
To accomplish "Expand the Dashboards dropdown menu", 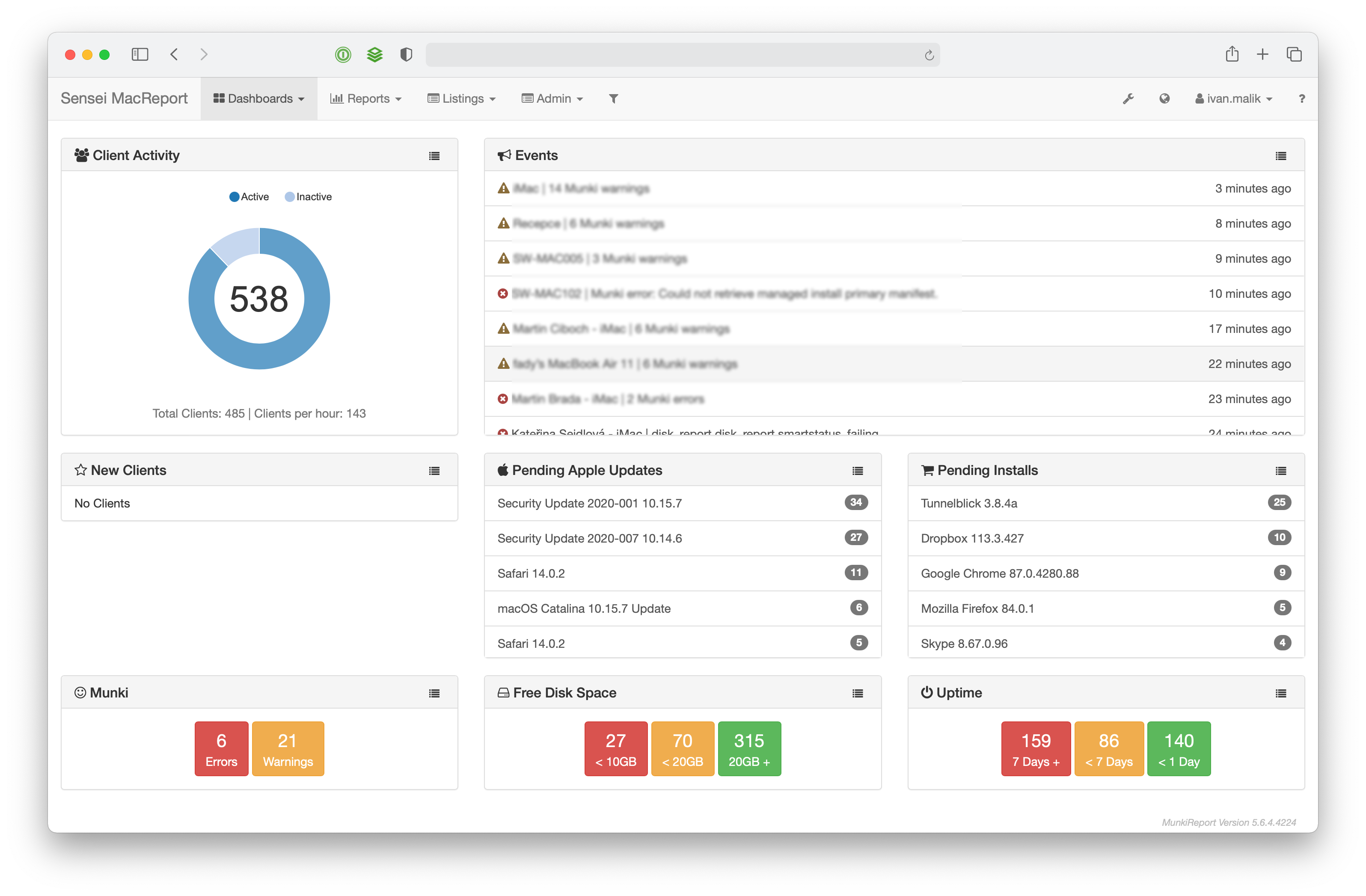I will point(259,99).
